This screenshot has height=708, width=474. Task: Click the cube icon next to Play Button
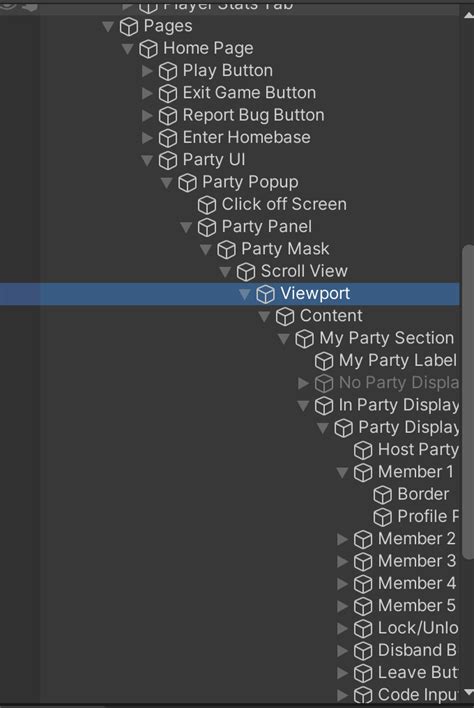[x=168, y=71]
